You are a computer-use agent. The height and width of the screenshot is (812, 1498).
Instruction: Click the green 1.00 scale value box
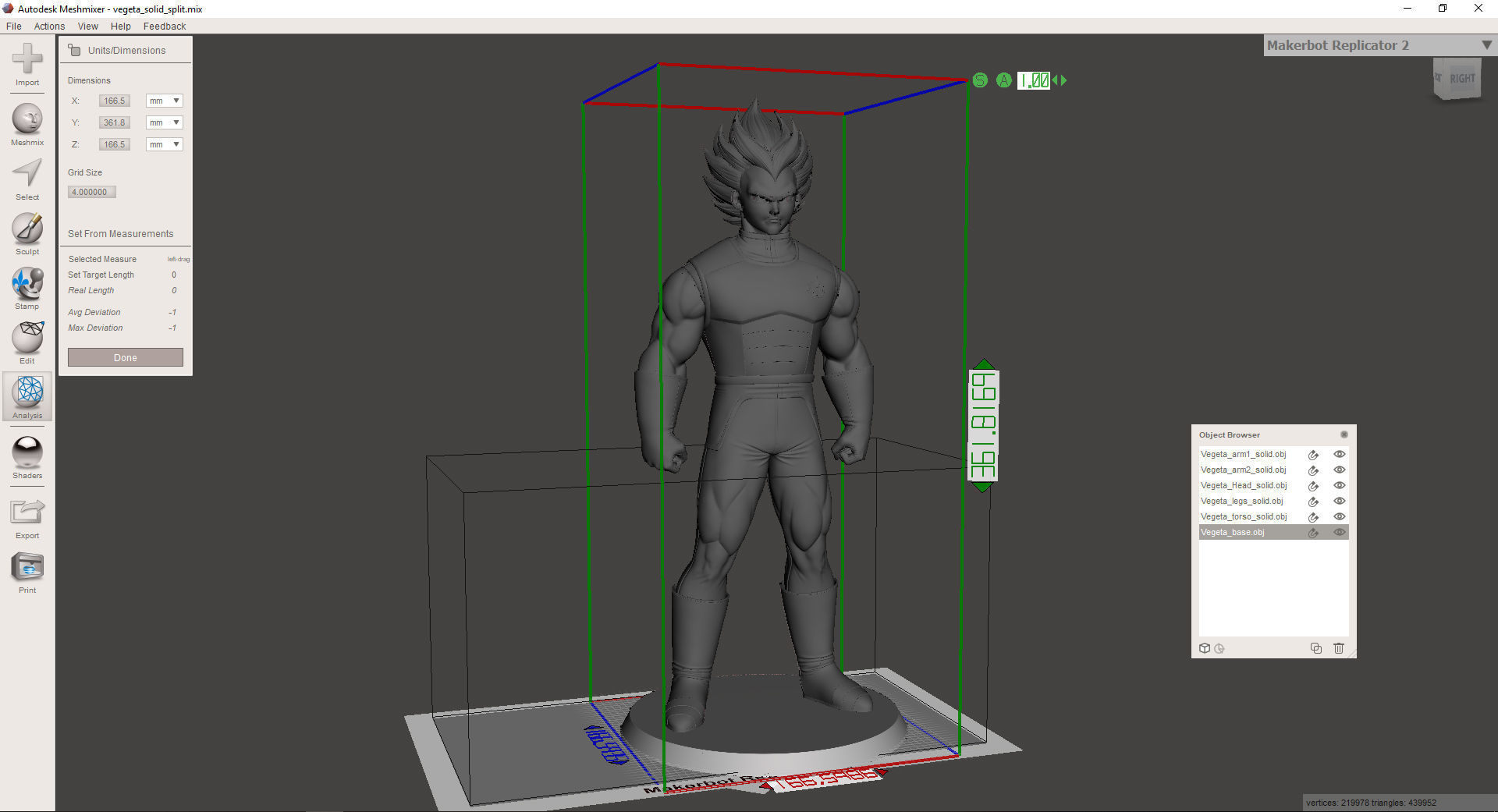tap(1034, 80)
